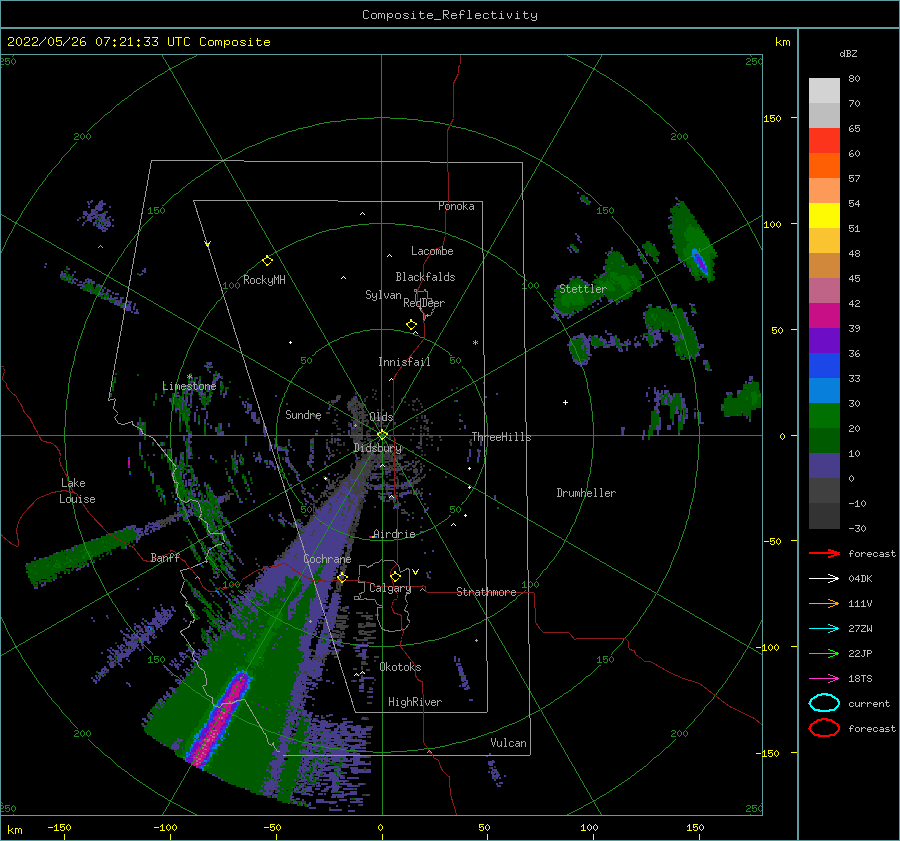Click the bright red swatch below 65 dBZ
The height and width of the screenshot is (841, 900).
(x=824, y=141)
